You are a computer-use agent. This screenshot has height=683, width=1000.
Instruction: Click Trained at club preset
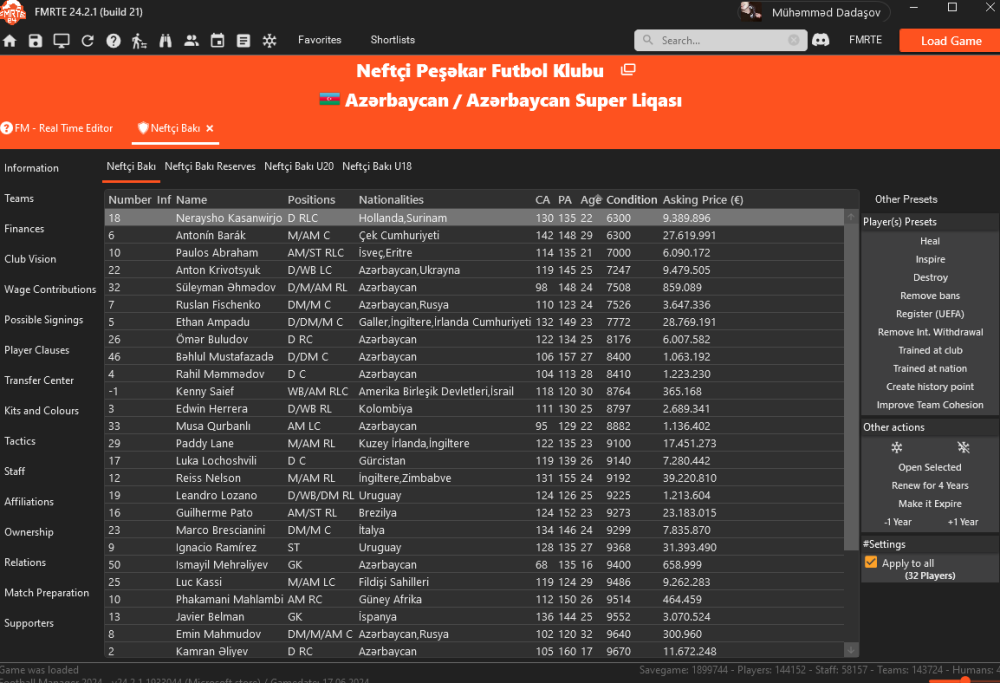930,350
